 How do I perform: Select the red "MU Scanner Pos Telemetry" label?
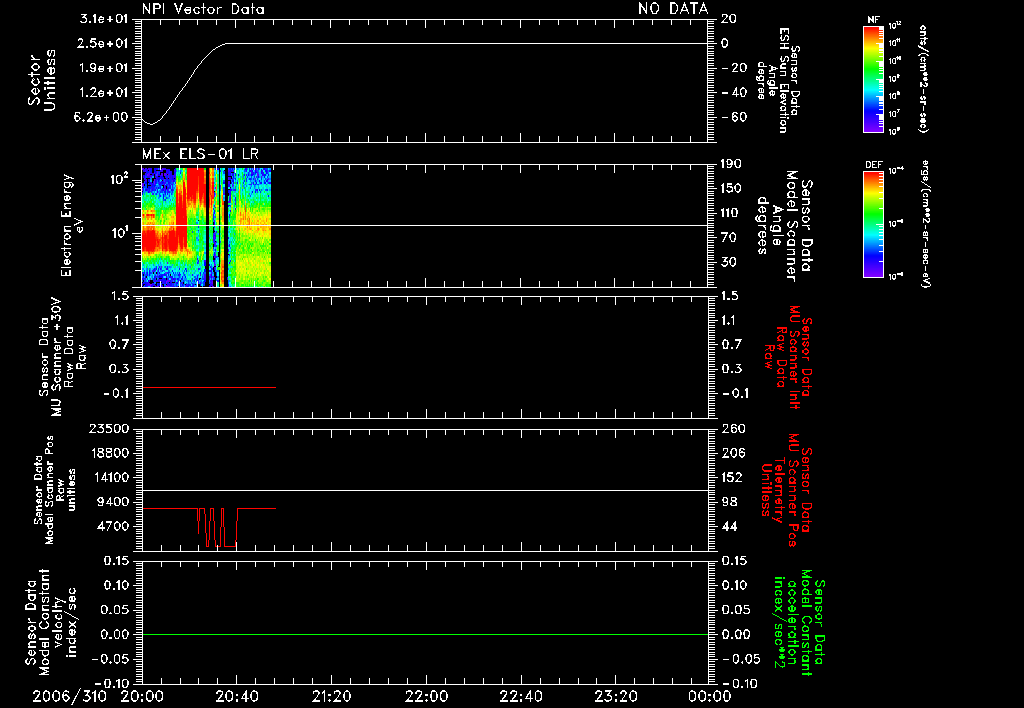pyautogui.click(x=786, y=490)
